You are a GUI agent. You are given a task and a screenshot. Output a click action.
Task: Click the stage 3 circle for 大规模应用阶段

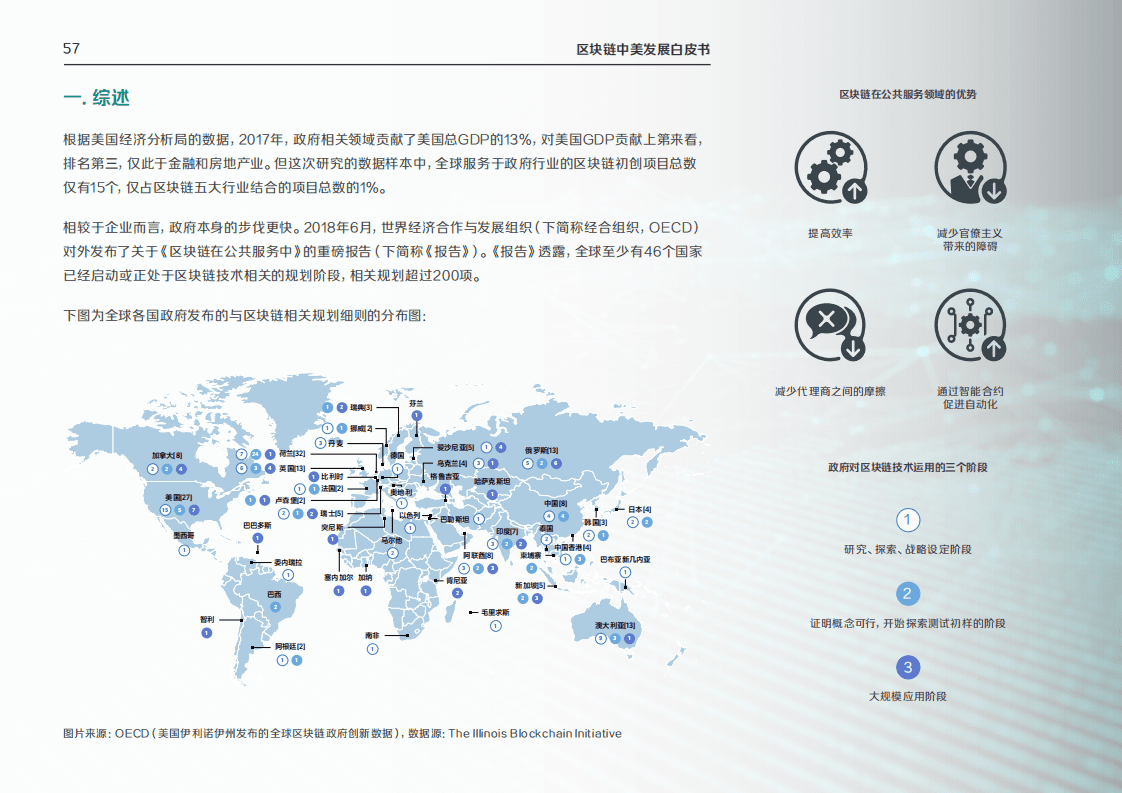coord(907,667)
